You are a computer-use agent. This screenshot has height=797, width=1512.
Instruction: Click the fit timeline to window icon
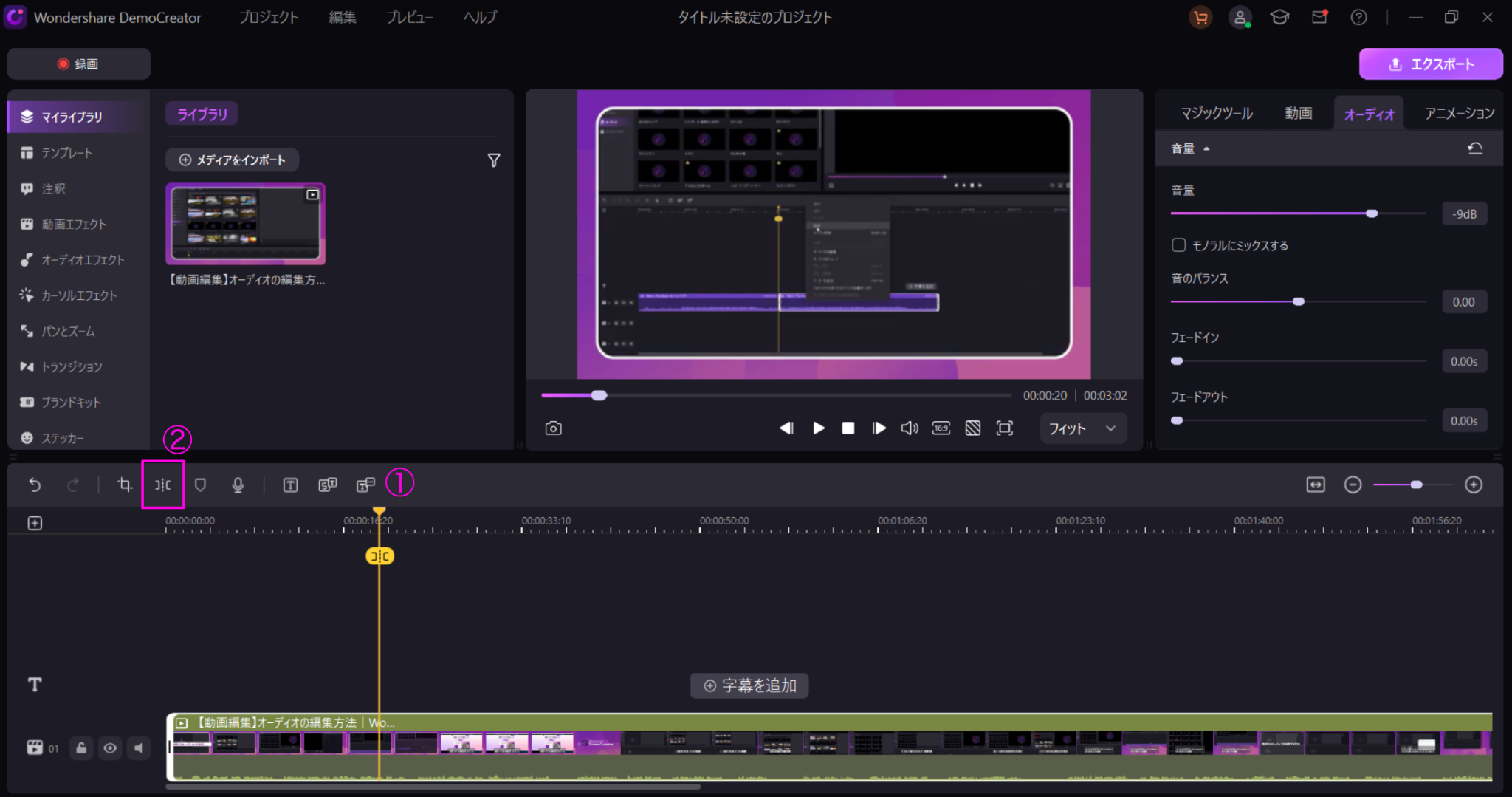(1316, 485)
